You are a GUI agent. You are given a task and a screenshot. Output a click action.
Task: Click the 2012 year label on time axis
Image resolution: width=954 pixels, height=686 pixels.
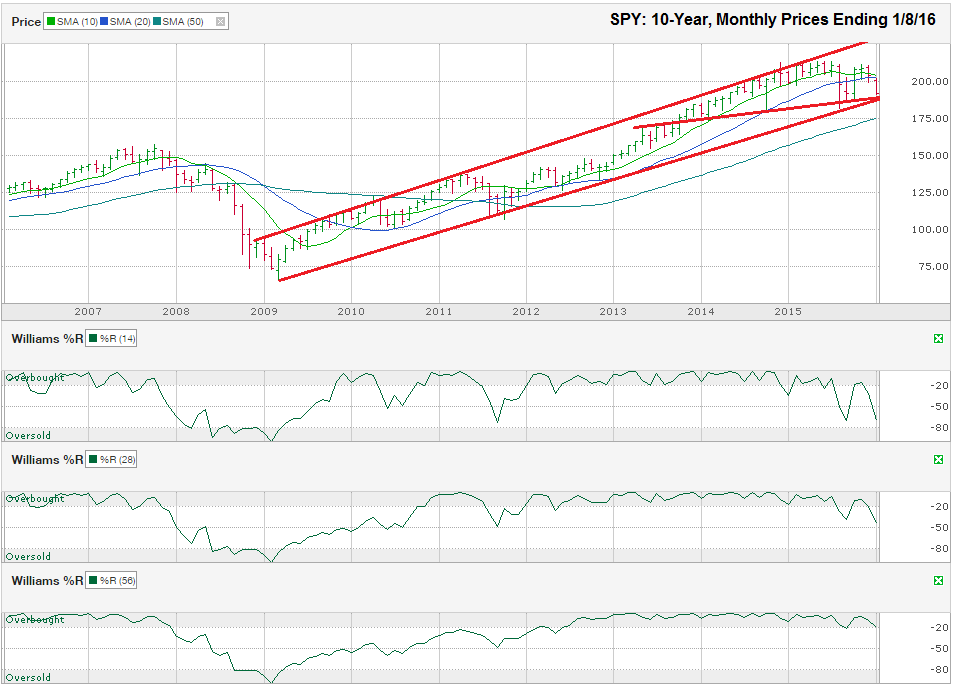click(526, 311)
